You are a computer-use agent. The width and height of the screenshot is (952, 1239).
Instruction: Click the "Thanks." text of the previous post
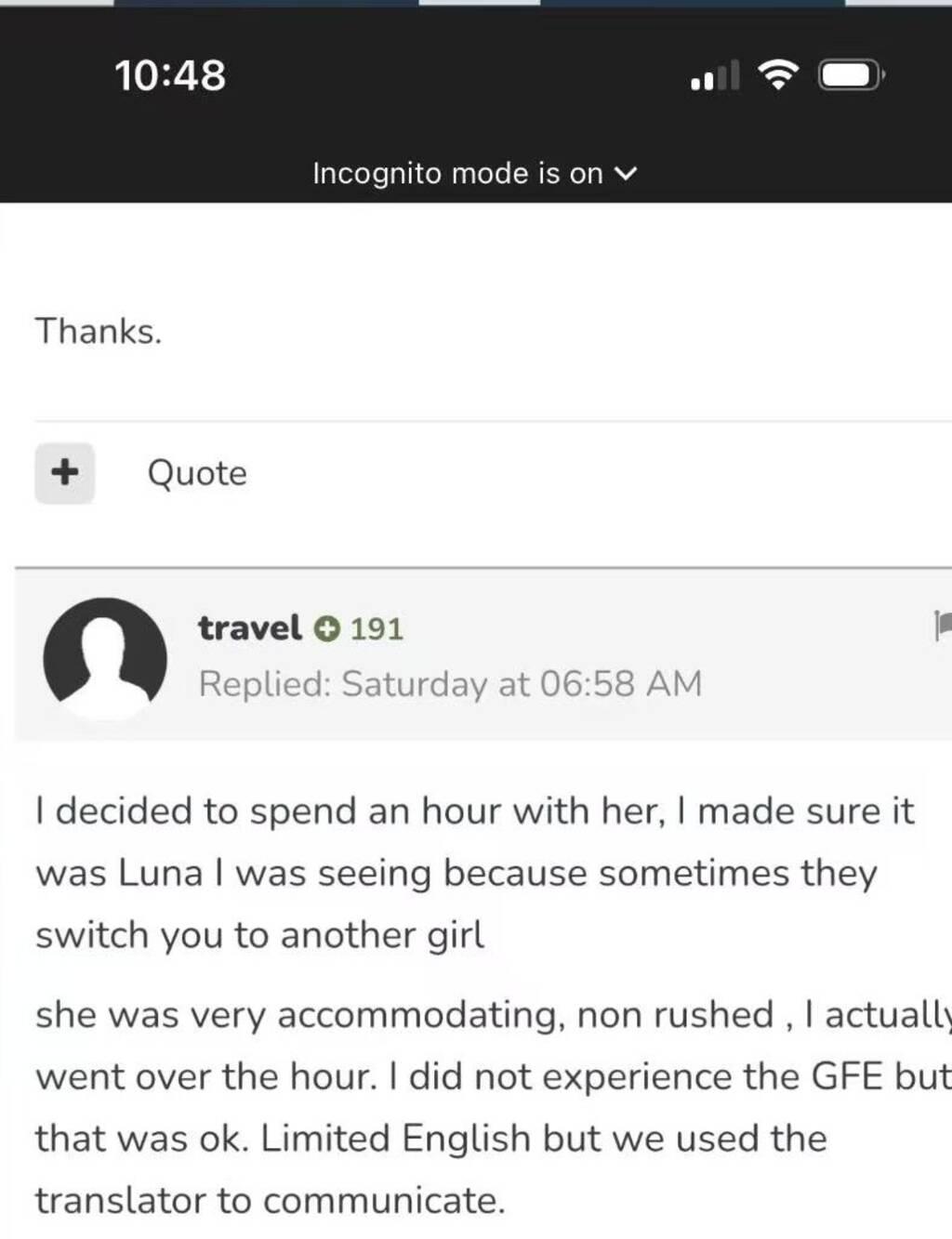point(99,331)
